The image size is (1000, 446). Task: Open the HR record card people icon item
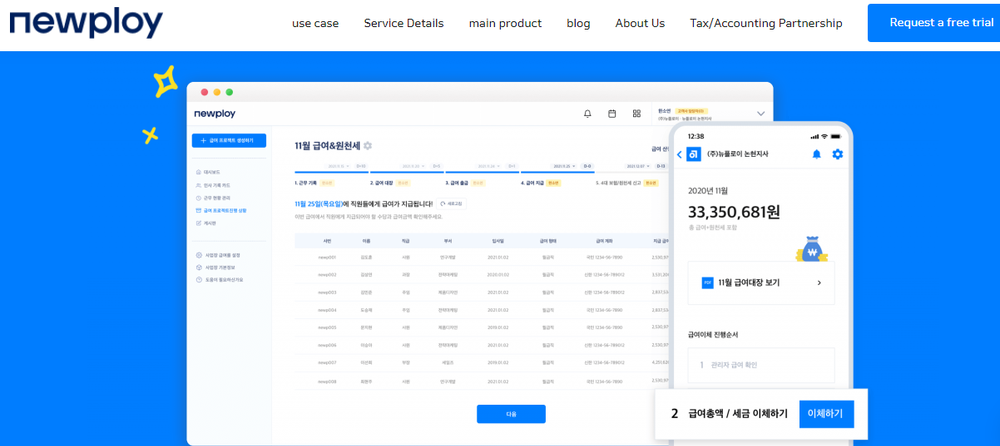coord(213,185)
